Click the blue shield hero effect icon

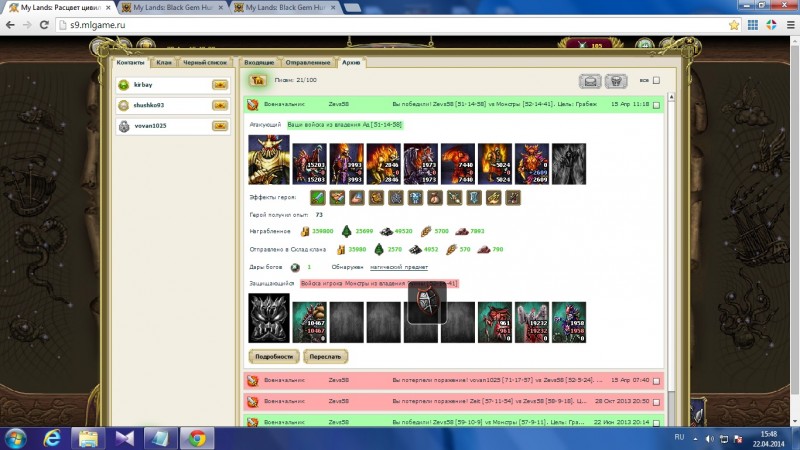(474, 197)
